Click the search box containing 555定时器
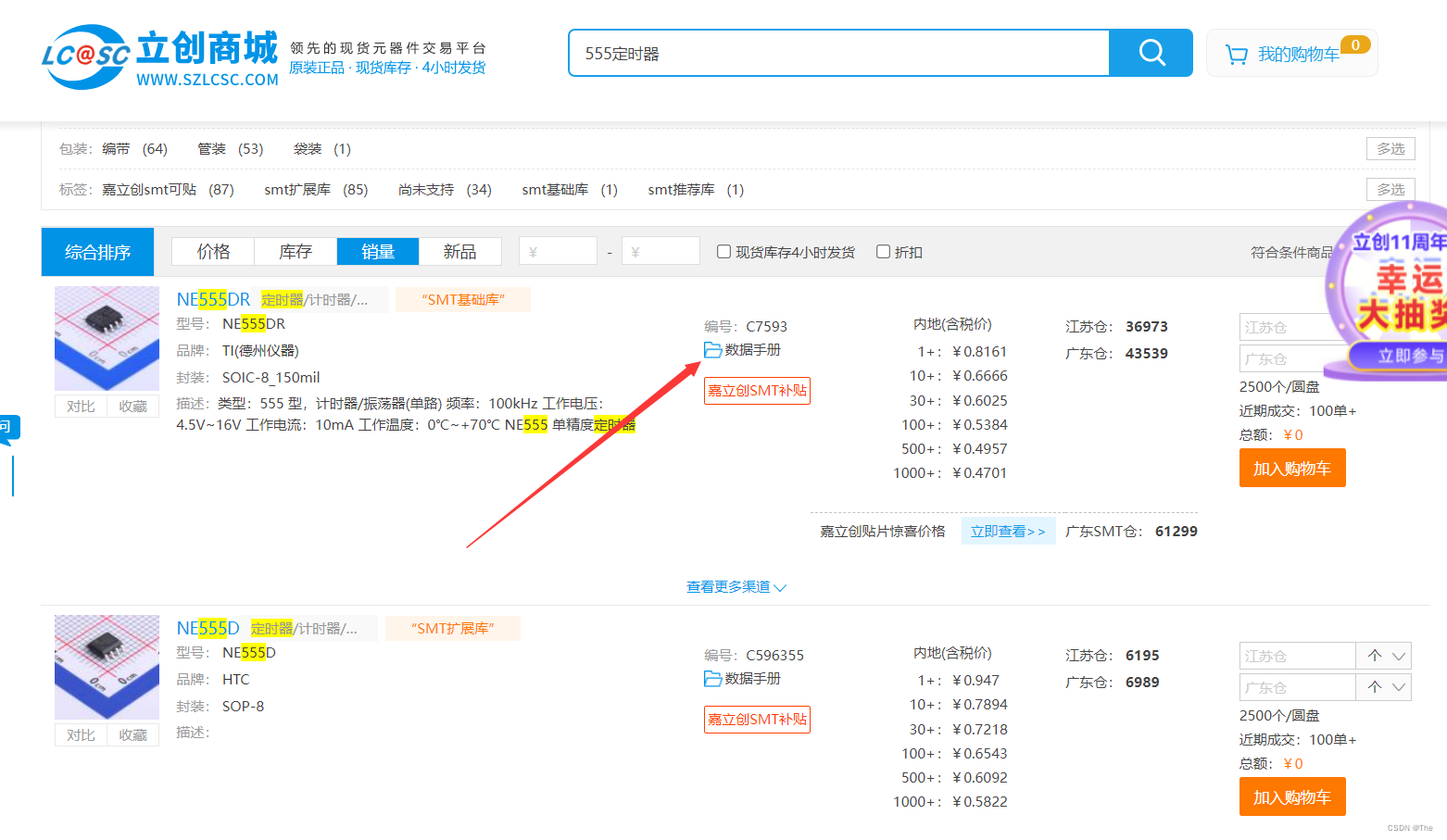 838,53
